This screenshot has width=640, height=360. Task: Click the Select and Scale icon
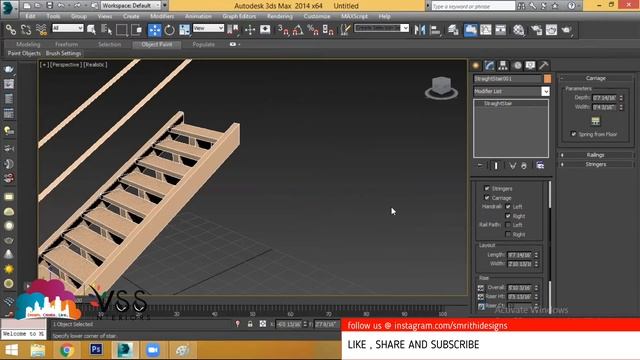tap(184, 29)
